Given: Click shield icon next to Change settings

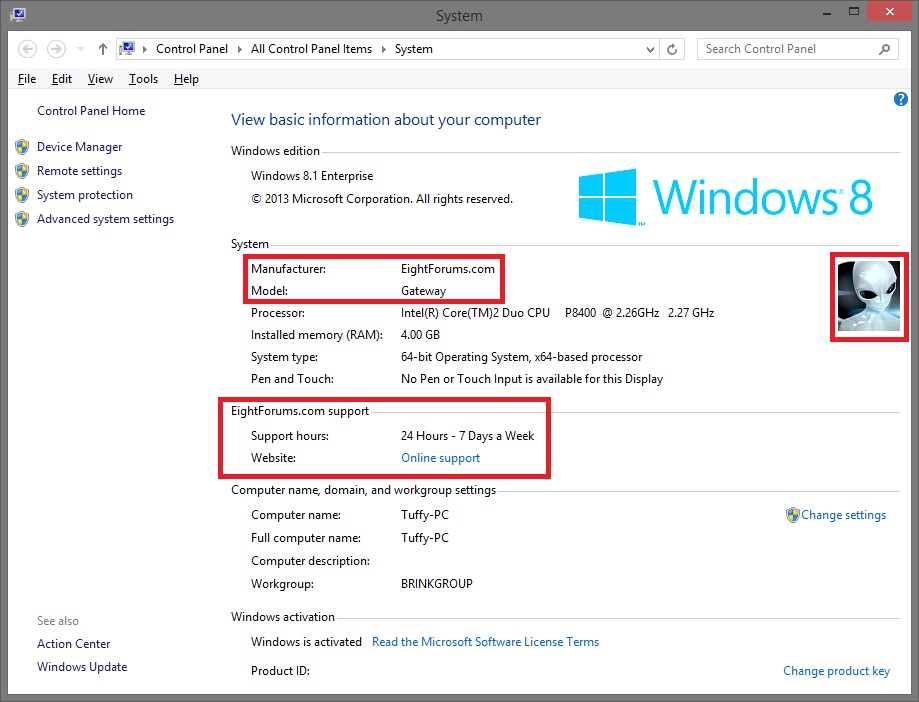Looking at the screenshot, I should (792, 515).
